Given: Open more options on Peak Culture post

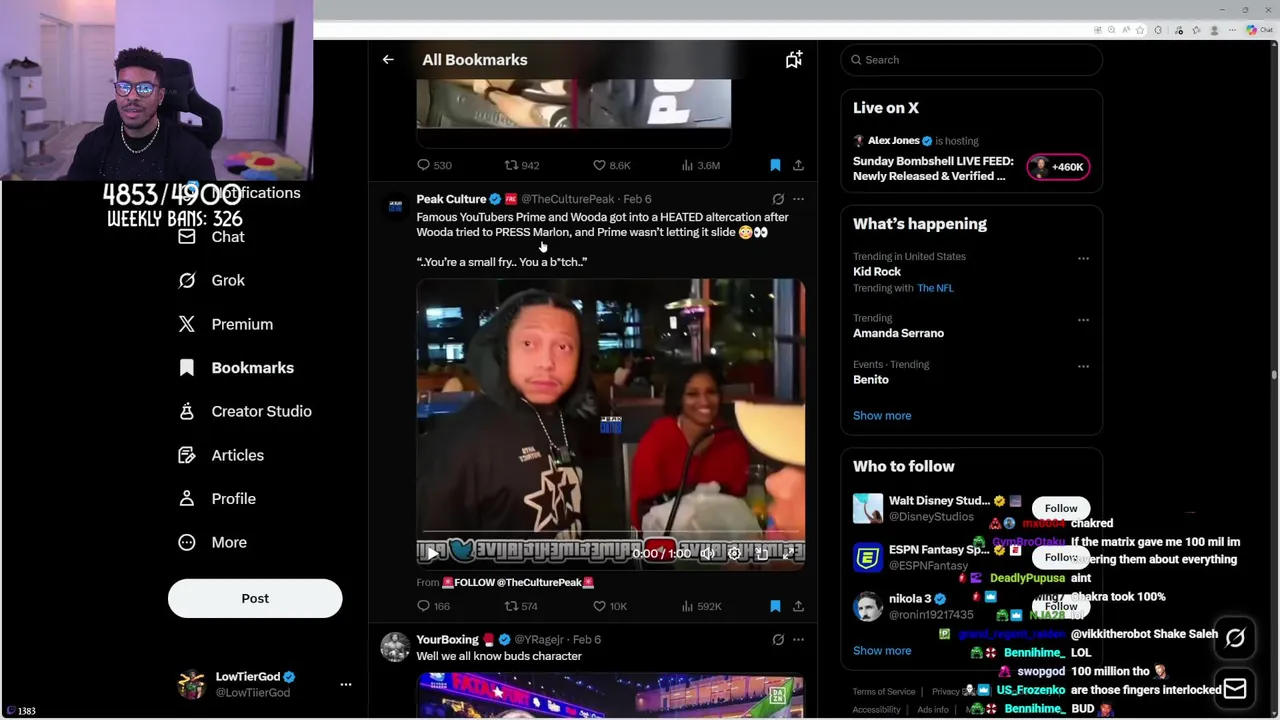Looking at the screenshot, I should pos(798,199).
